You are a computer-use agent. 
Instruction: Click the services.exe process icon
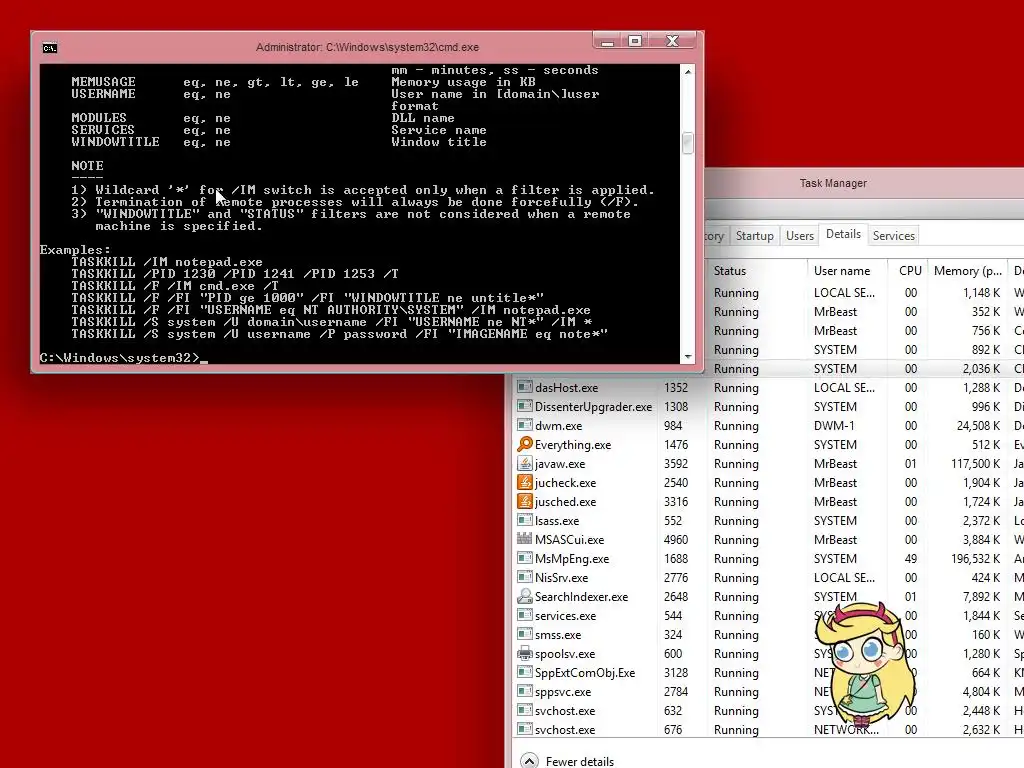point(524,615)
